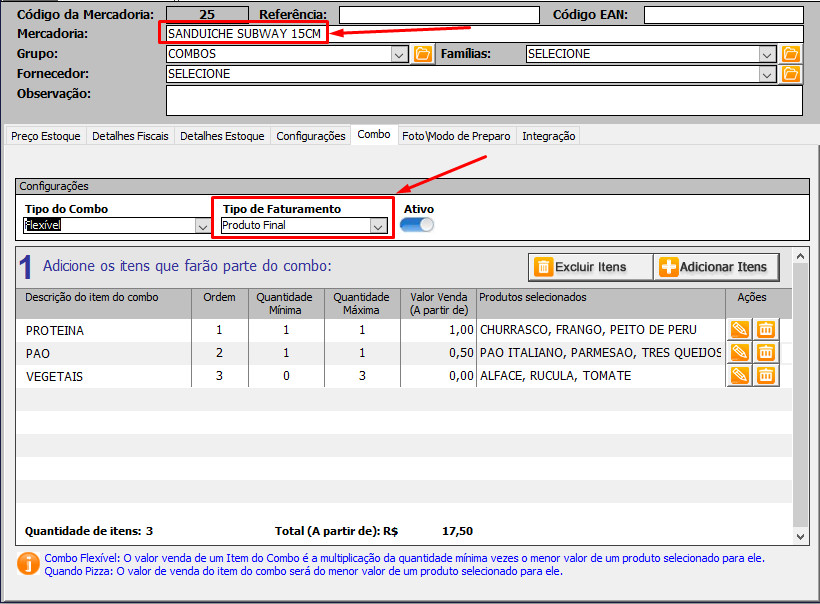This screenshot has height=604, width=820.
Task: Edit the VEGETAIS combo item
Action: pyautogui.click(x=740, y=375)
